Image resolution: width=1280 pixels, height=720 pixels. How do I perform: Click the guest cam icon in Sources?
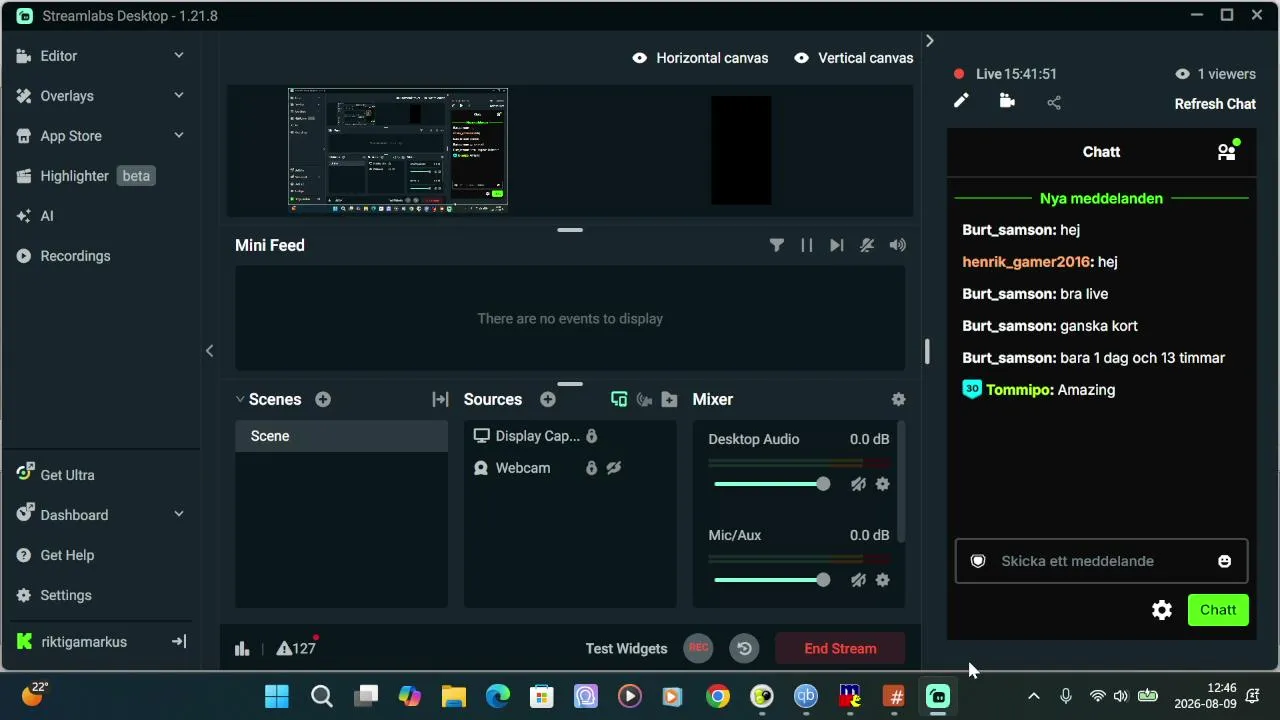click(x=645, y=399)
